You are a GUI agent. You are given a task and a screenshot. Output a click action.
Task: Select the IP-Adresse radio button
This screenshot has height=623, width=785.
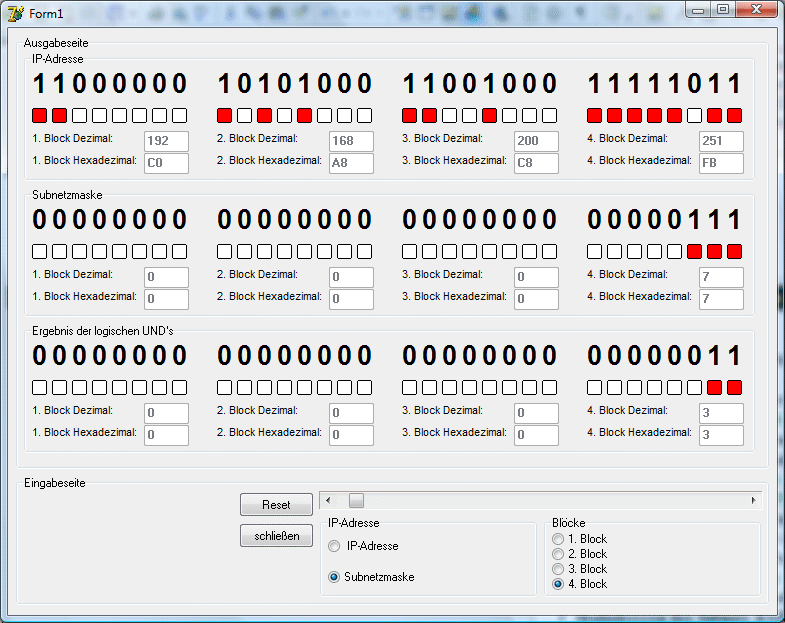[x=334, y=546]
